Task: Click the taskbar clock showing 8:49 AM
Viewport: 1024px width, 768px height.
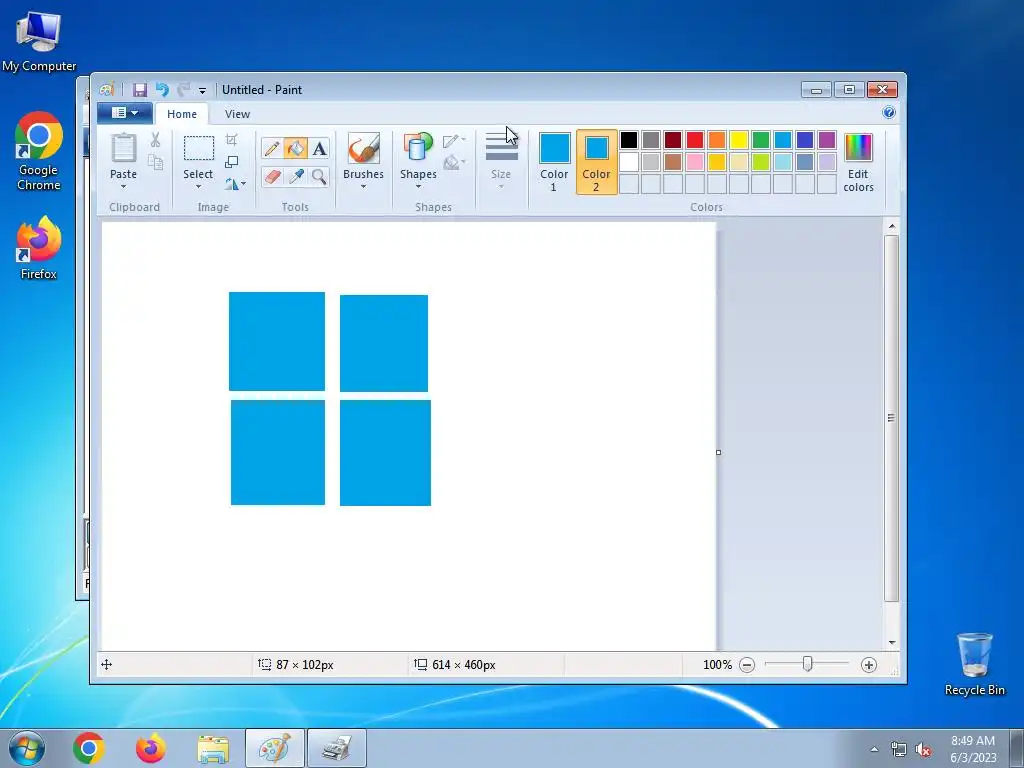Action: tap(973, 749)
